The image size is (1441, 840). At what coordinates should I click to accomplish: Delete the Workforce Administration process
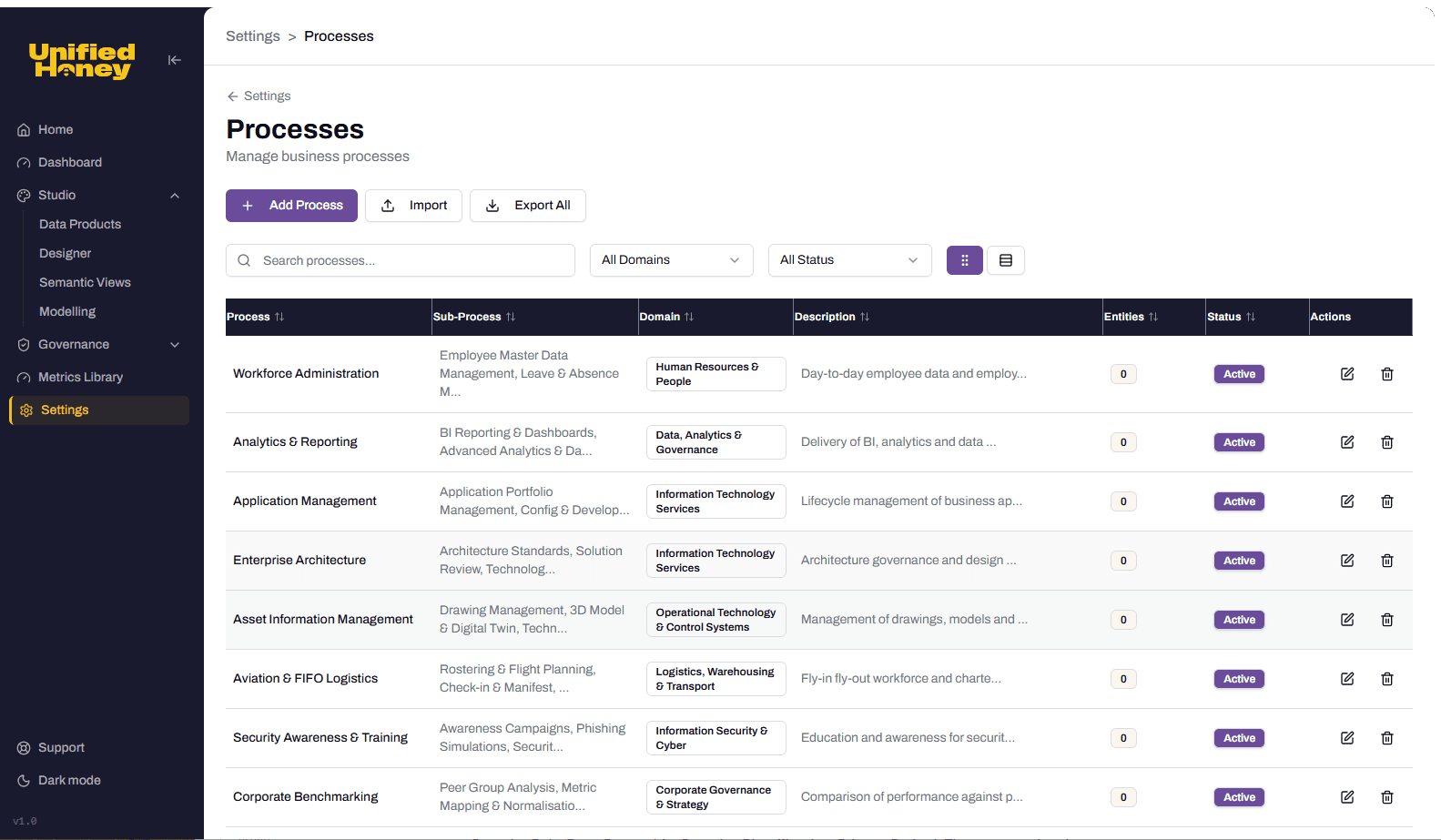click(x=1387, y=374)
